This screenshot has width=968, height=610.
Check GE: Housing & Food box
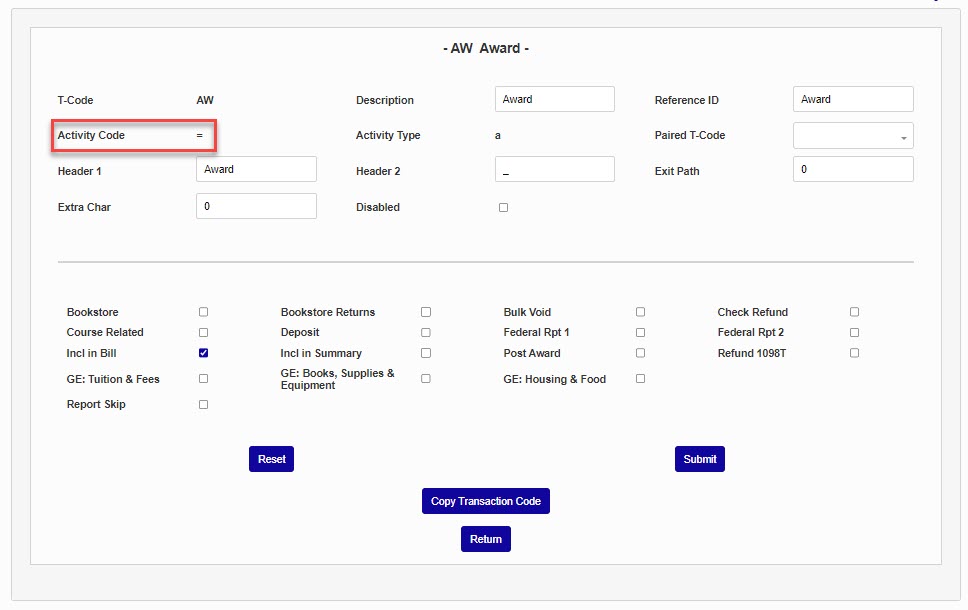[640, 379]
